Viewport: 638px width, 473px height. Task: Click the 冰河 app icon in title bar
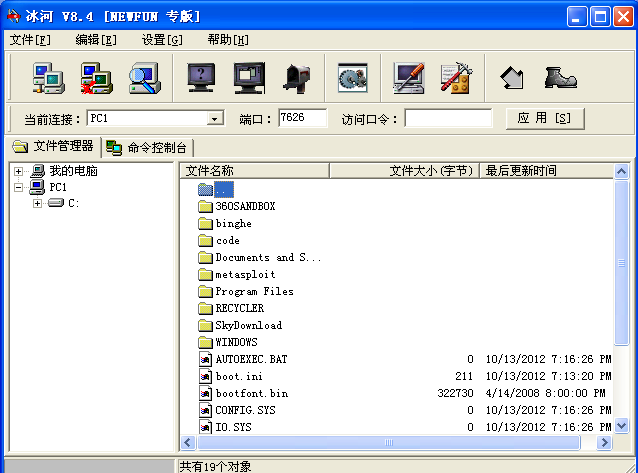13,16
